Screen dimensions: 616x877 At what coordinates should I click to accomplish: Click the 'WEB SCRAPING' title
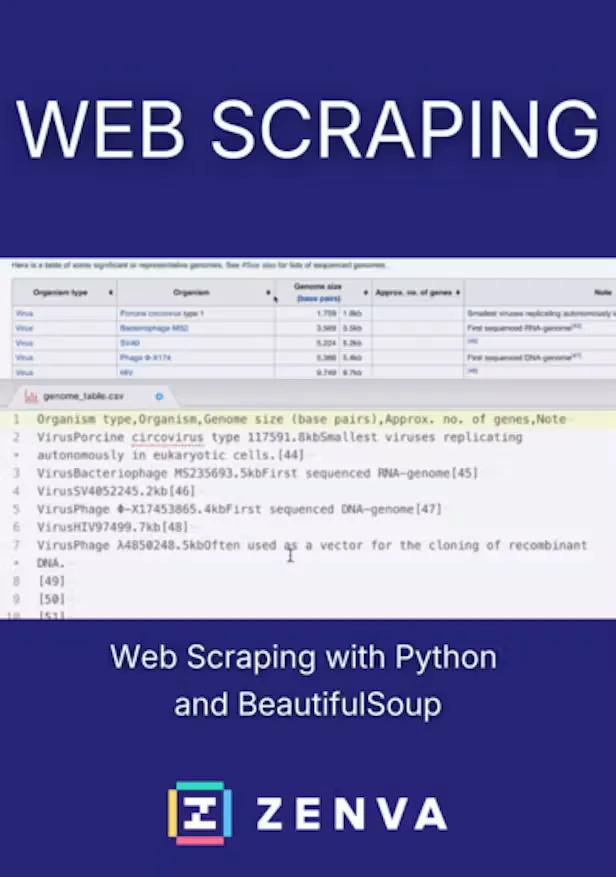(308, 130)
